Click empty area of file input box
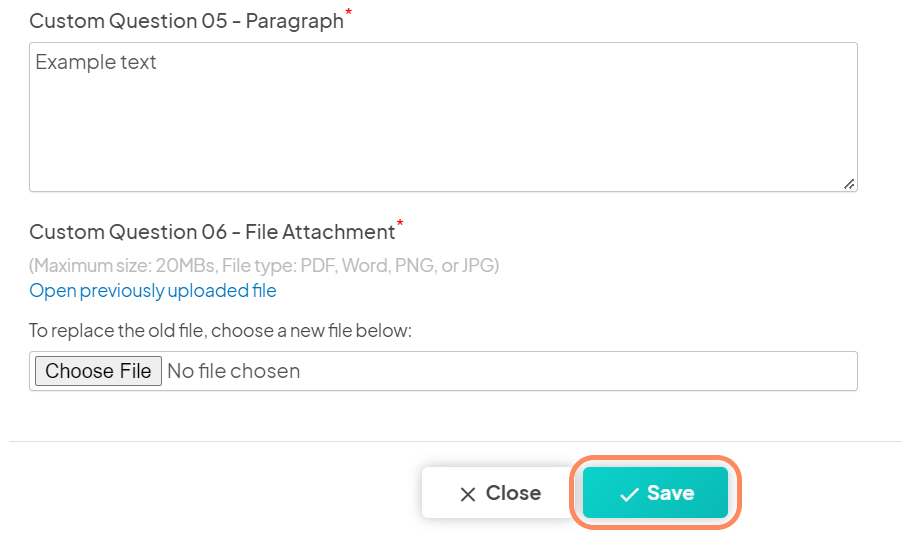The image size is (902, 550). pyautogui.click(x=575, y=371)
